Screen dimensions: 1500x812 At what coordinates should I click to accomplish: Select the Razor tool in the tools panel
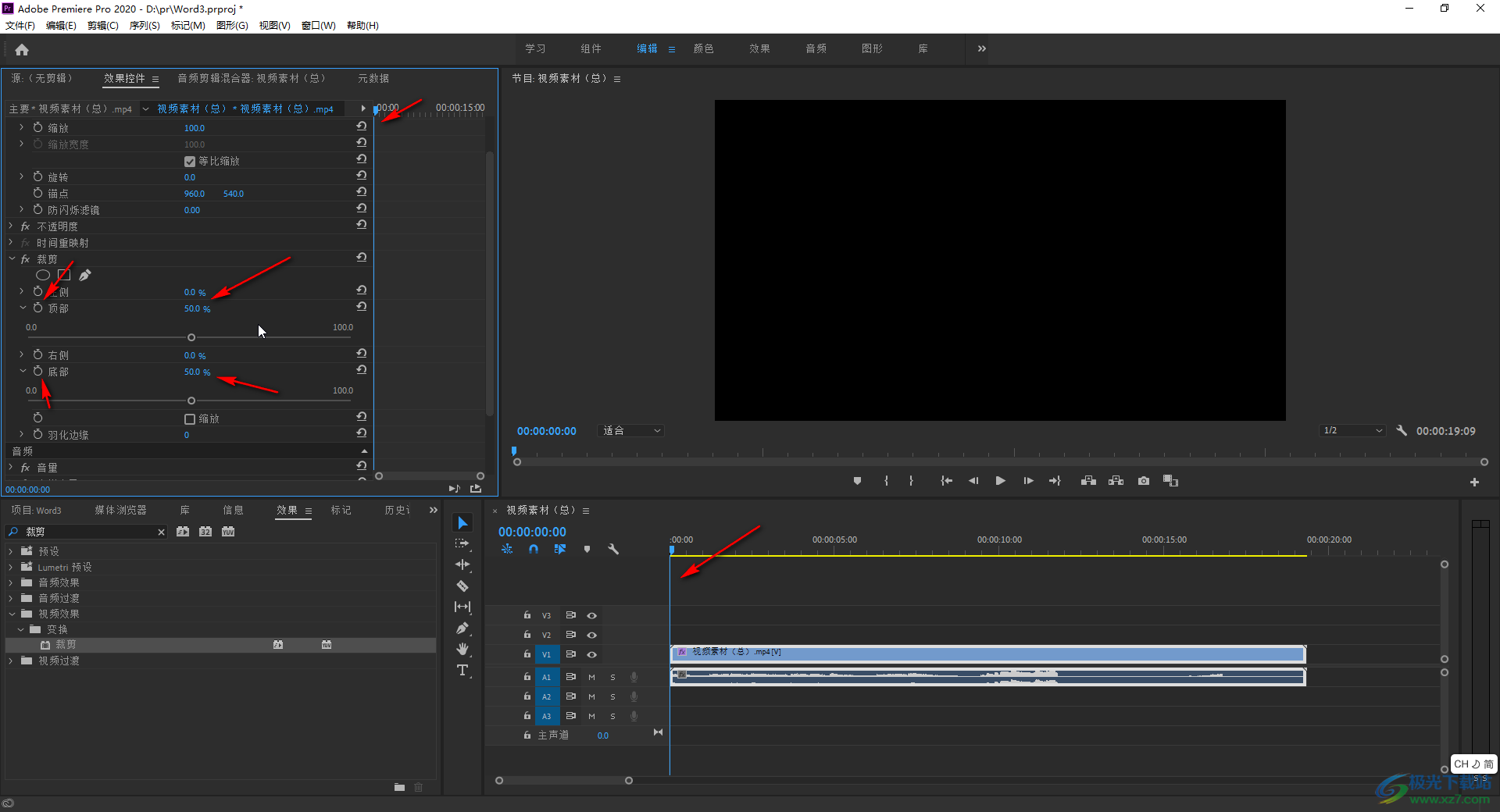(462, 586)
